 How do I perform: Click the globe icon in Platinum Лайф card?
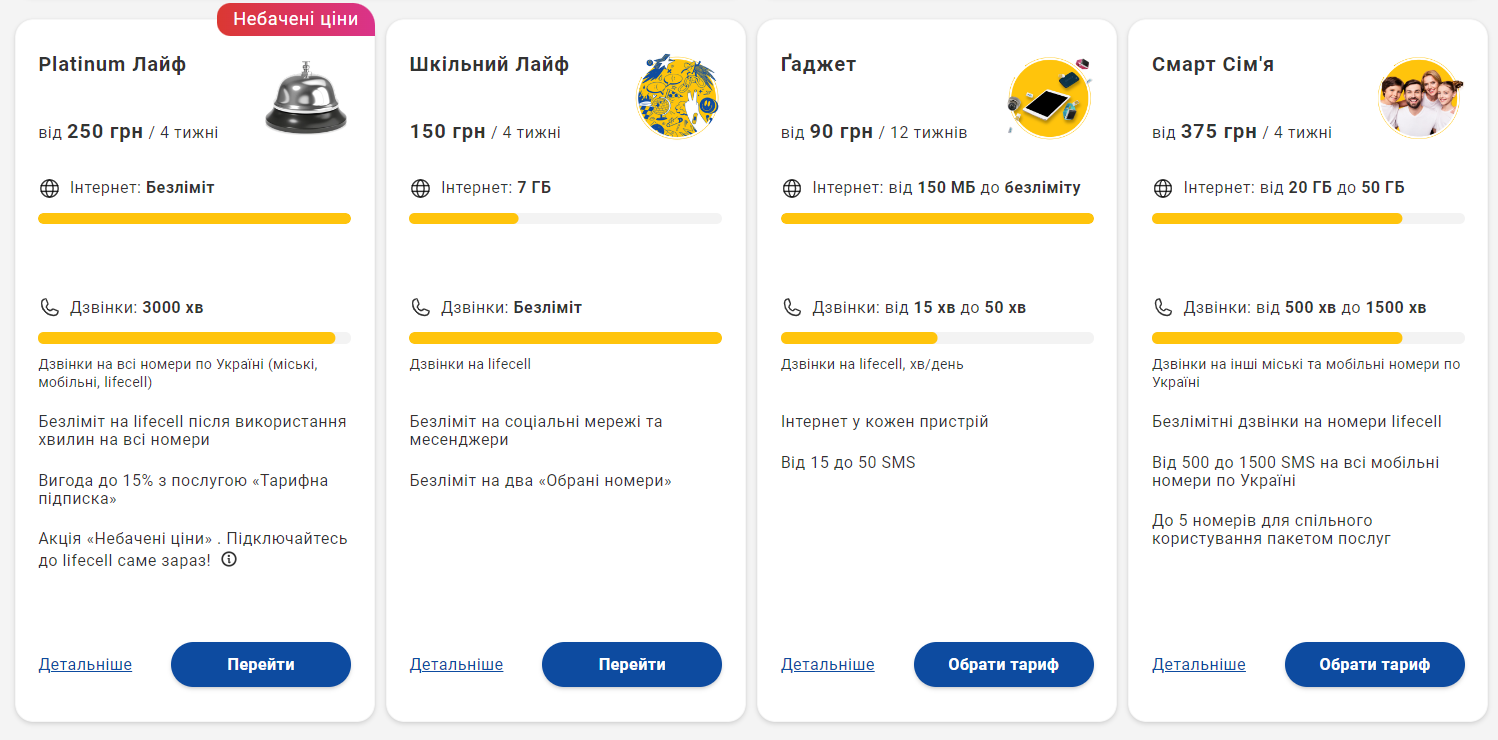click(49, 188)
